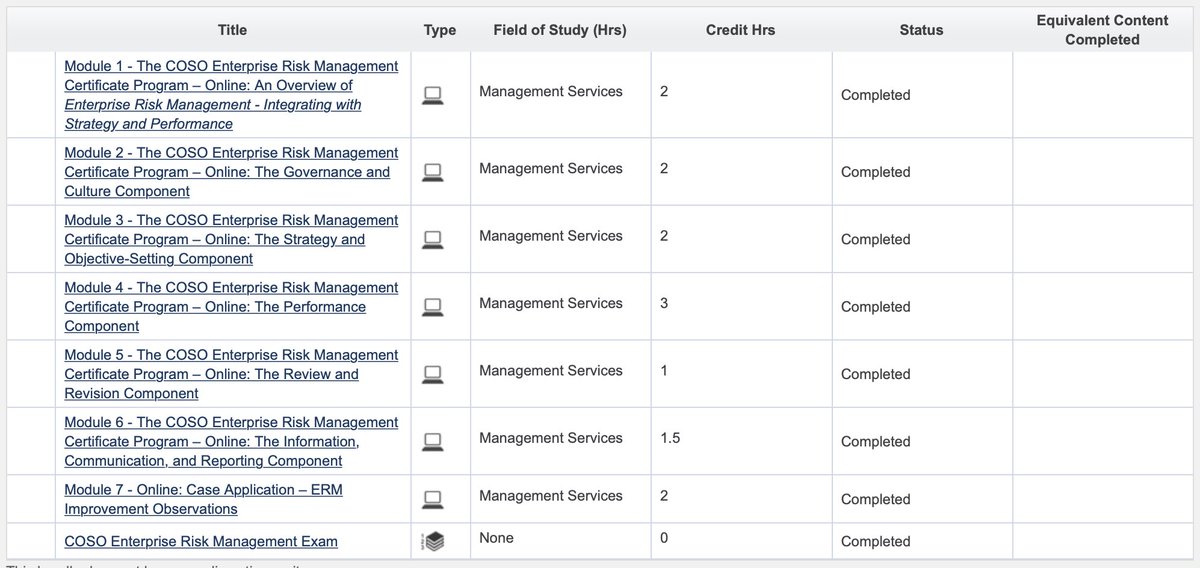This screenshot has width=1200, height=568.
Task: Select Management Services cell in Module 5 row
Action: 551,370
